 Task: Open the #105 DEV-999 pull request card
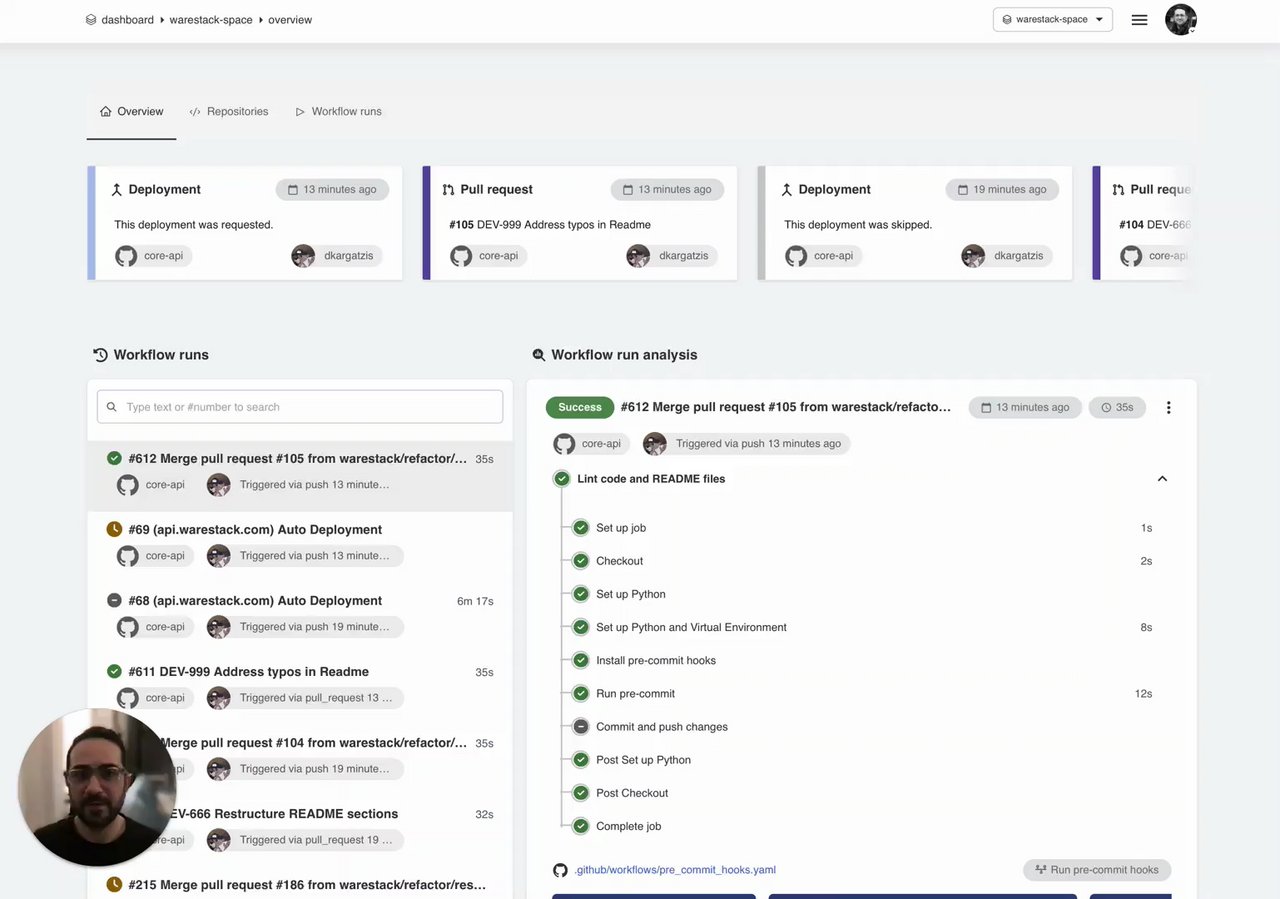click(580, 223)
